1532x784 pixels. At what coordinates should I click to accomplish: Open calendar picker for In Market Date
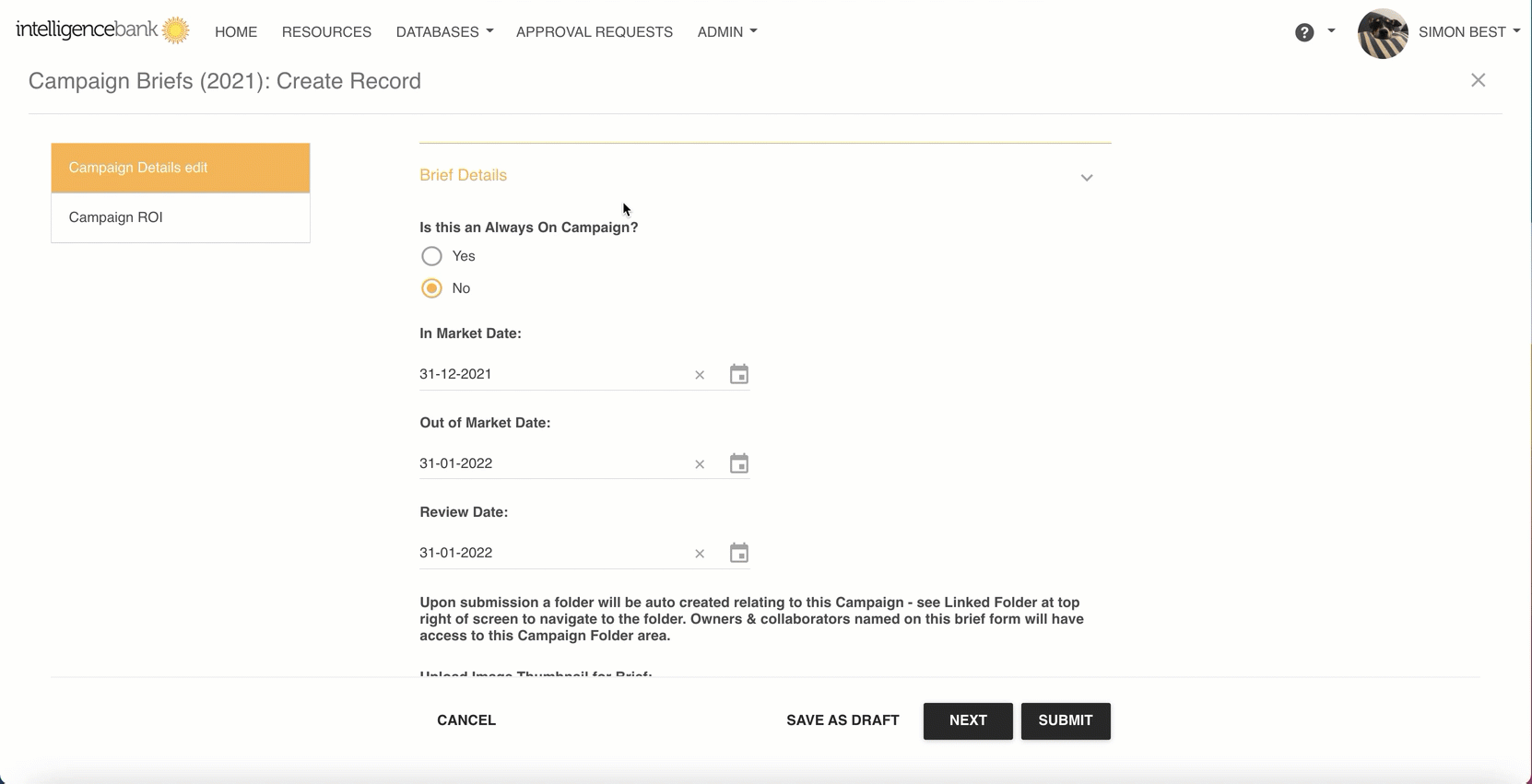click(x=739, y=374)
